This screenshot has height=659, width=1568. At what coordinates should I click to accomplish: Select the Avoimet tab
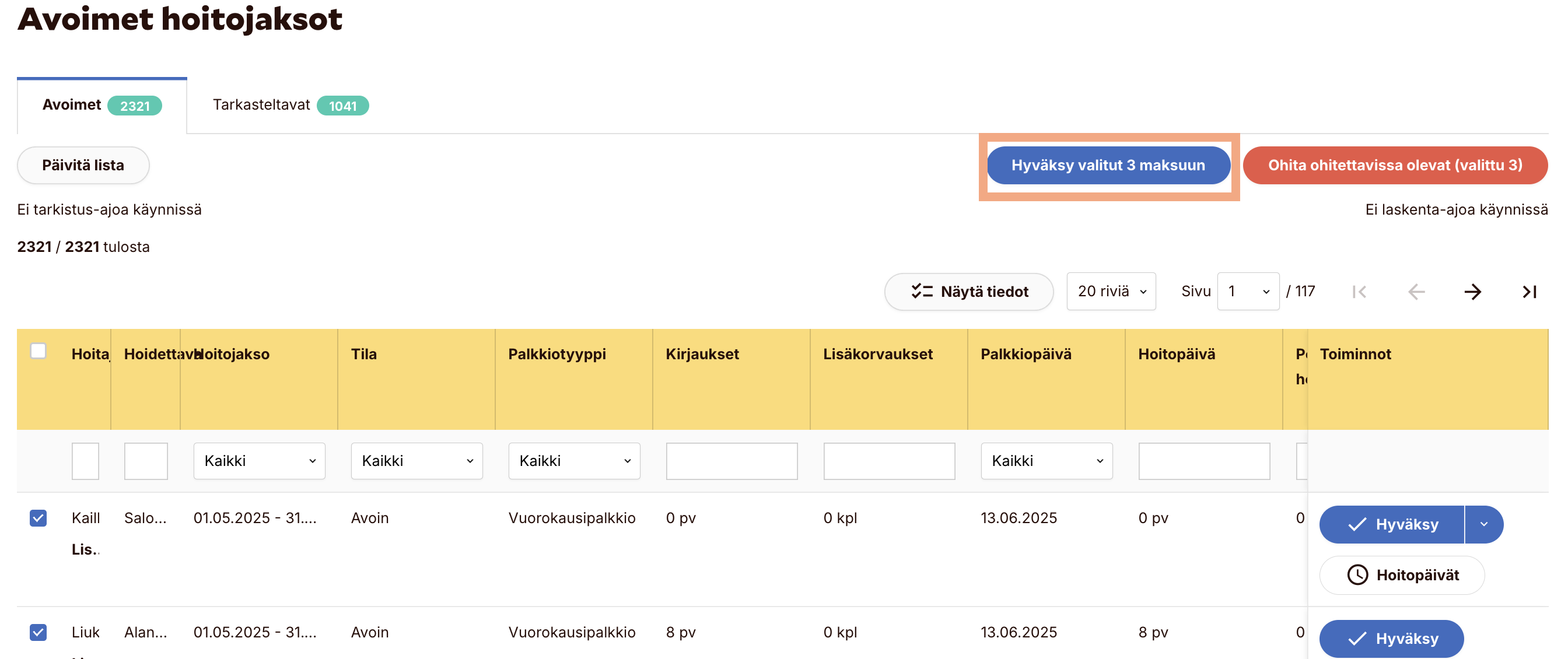pos(101,106)
